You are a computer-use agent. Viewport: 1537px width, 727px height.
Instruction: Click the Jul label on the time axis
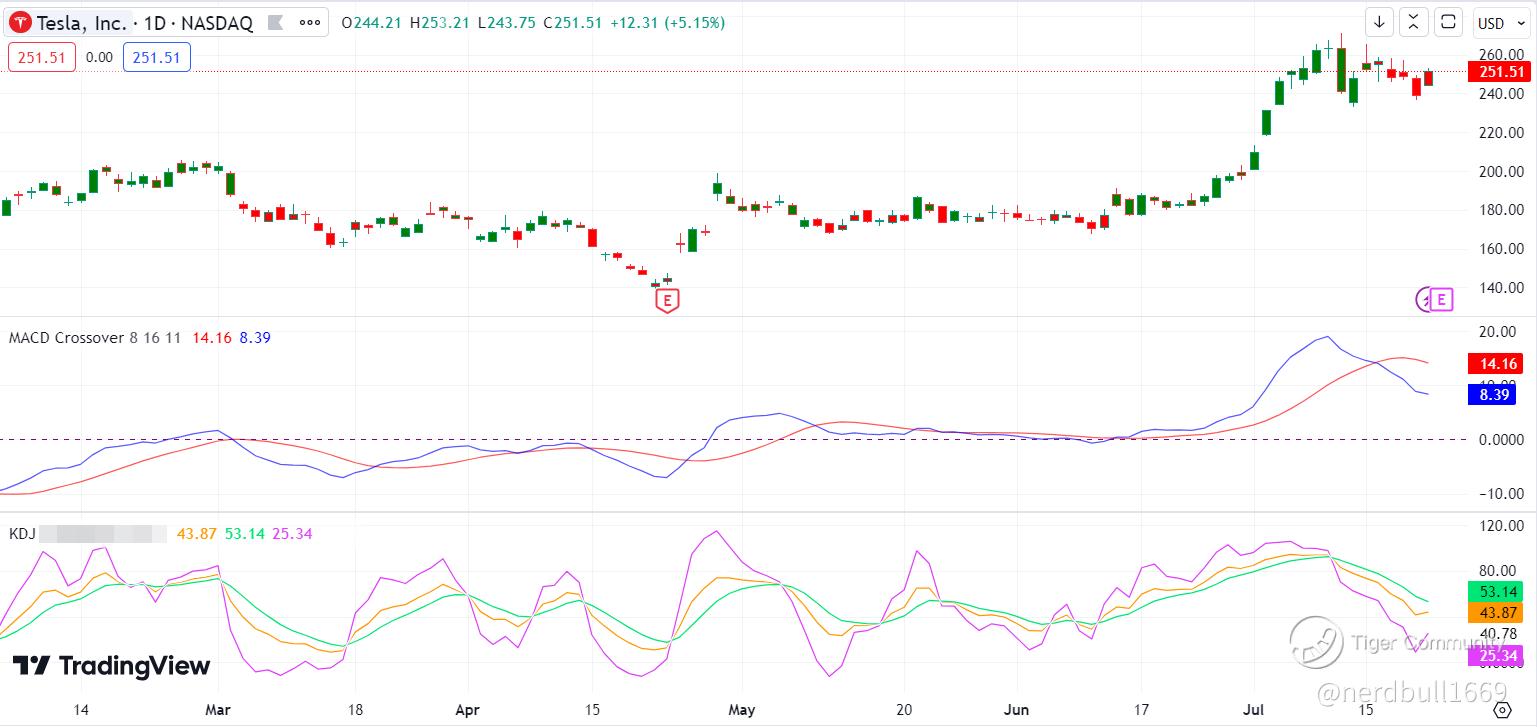[x=1254, y=710]
